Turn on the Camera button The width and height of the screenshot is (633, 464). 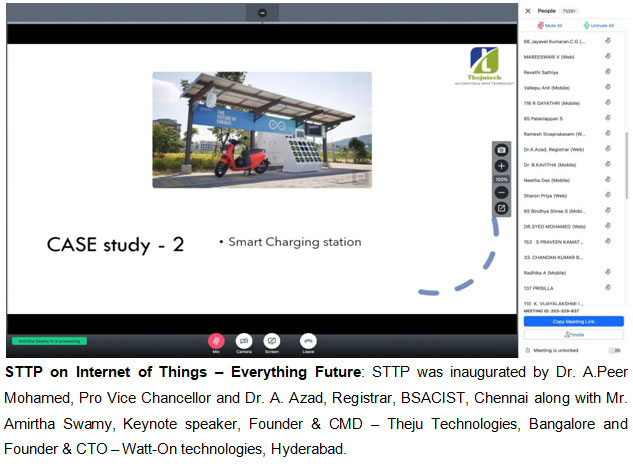(243, 341)
